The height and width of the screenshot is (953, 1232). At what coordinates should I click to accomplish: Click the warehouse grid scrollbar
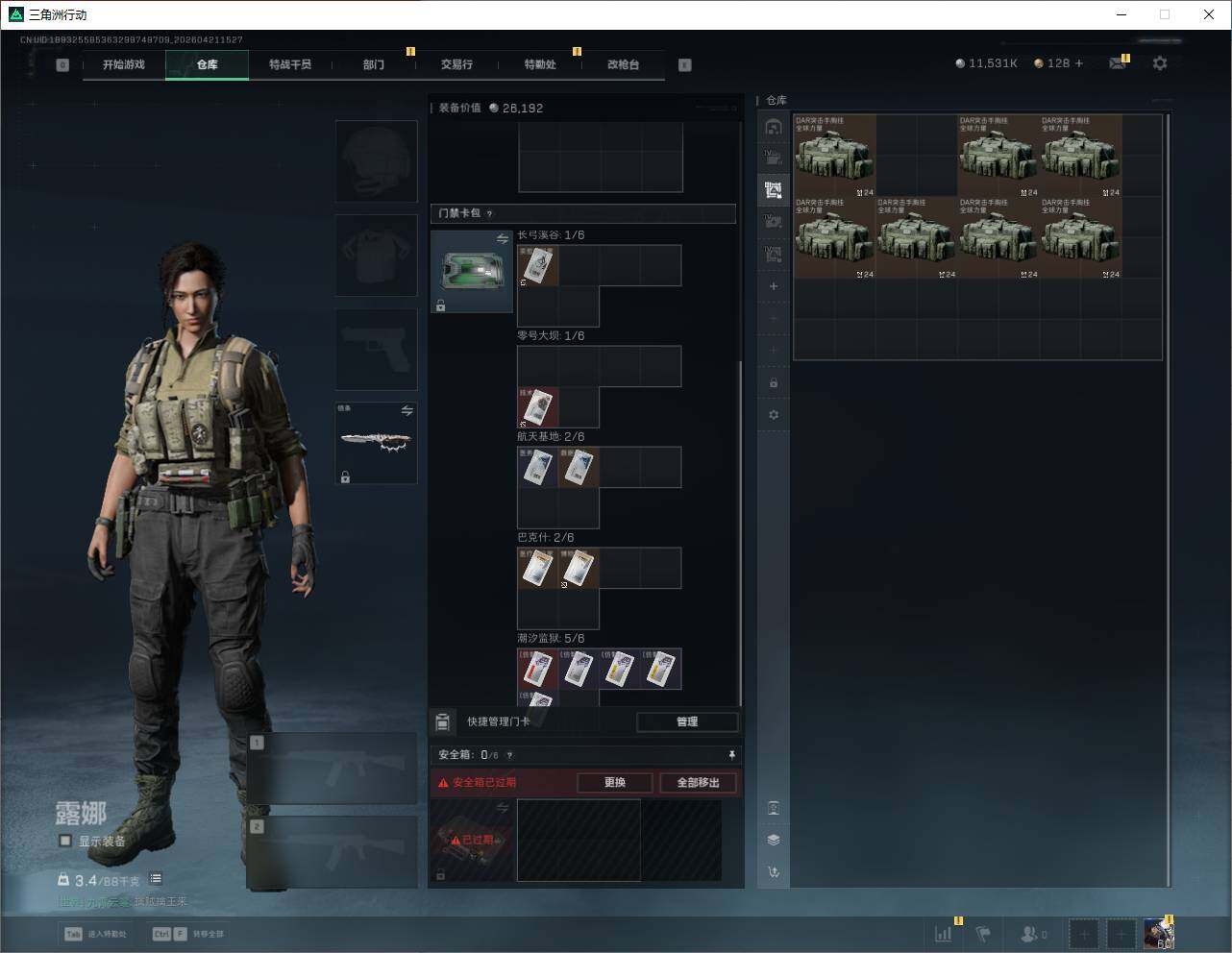coord(1168,500)
